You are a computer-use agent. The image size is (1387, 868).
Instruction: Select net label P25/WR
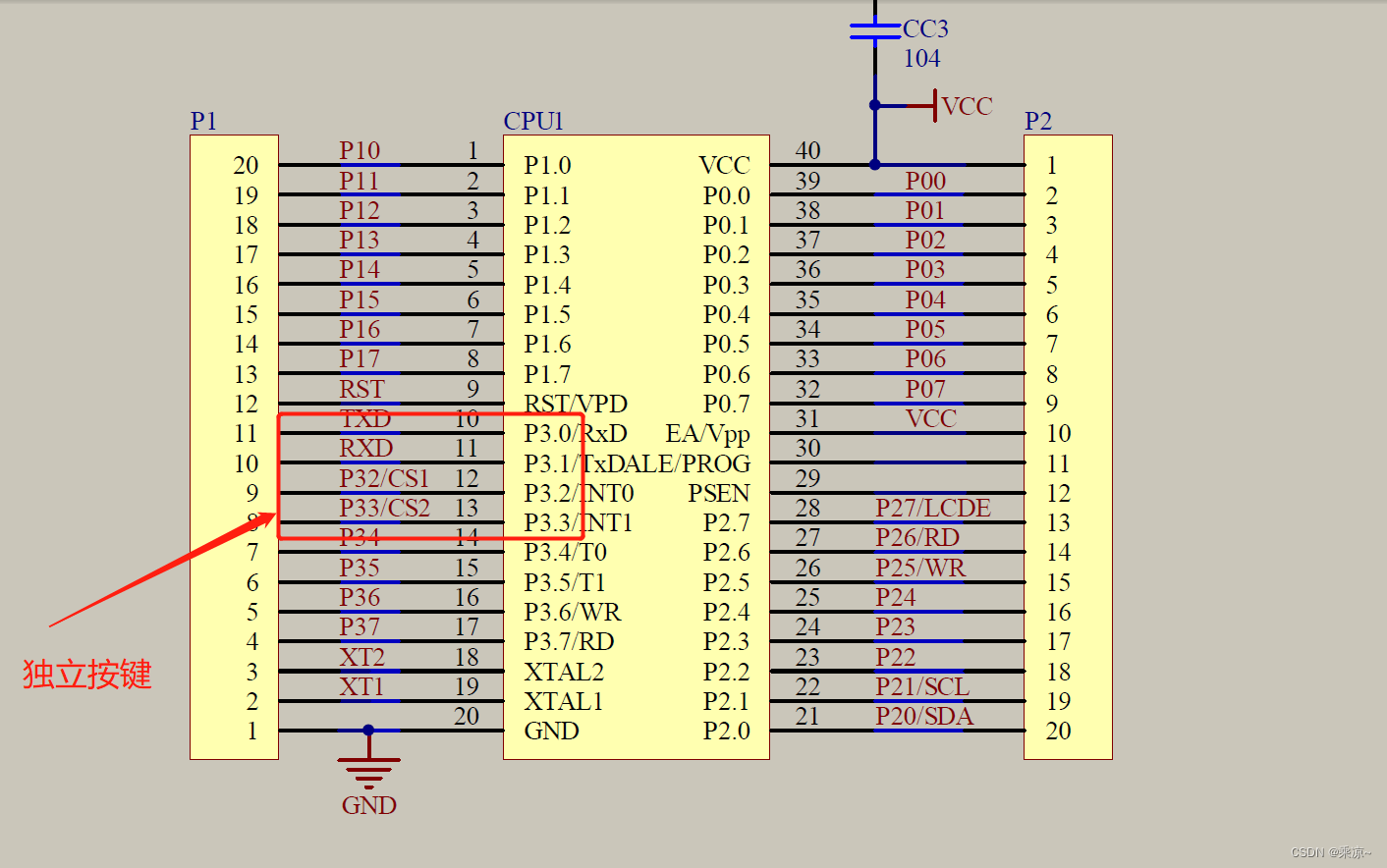[x=920, y=568]
